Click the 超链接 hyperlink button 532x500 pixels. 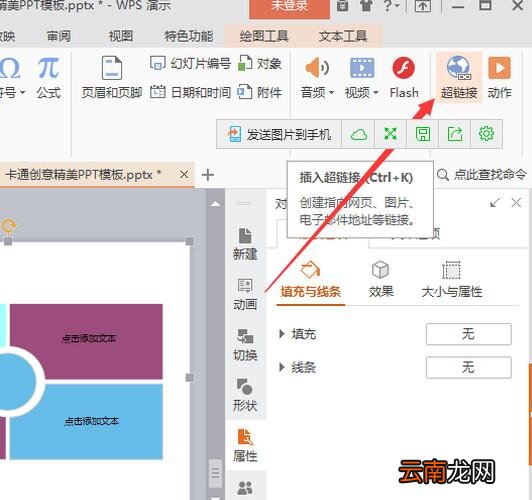(459, 77)
